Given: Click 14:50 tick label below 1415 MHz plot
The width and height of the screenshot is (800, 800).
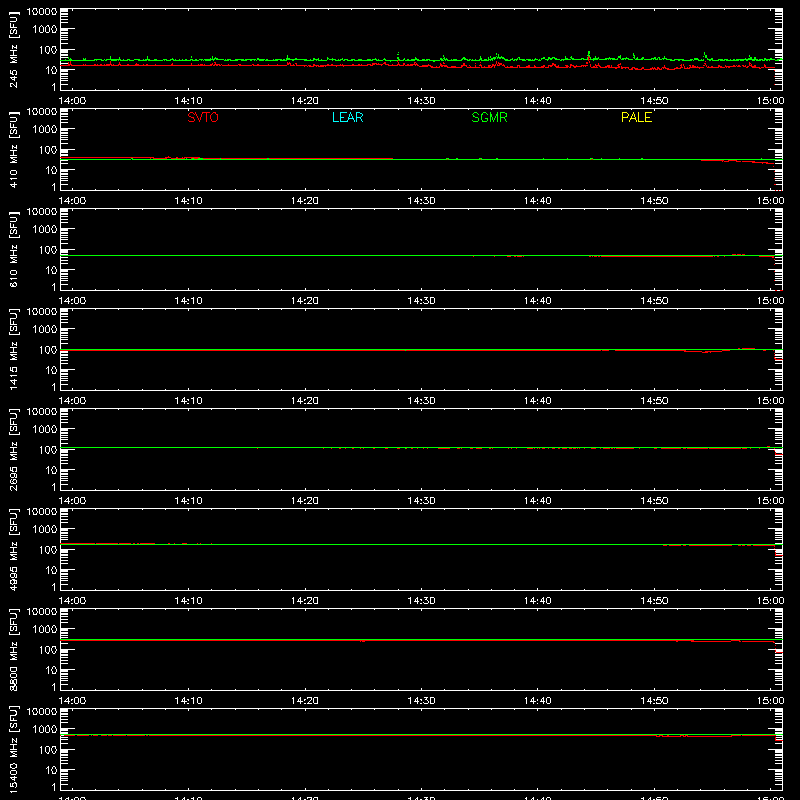Looking at the screenshot, I should click(x=654, y=401).
